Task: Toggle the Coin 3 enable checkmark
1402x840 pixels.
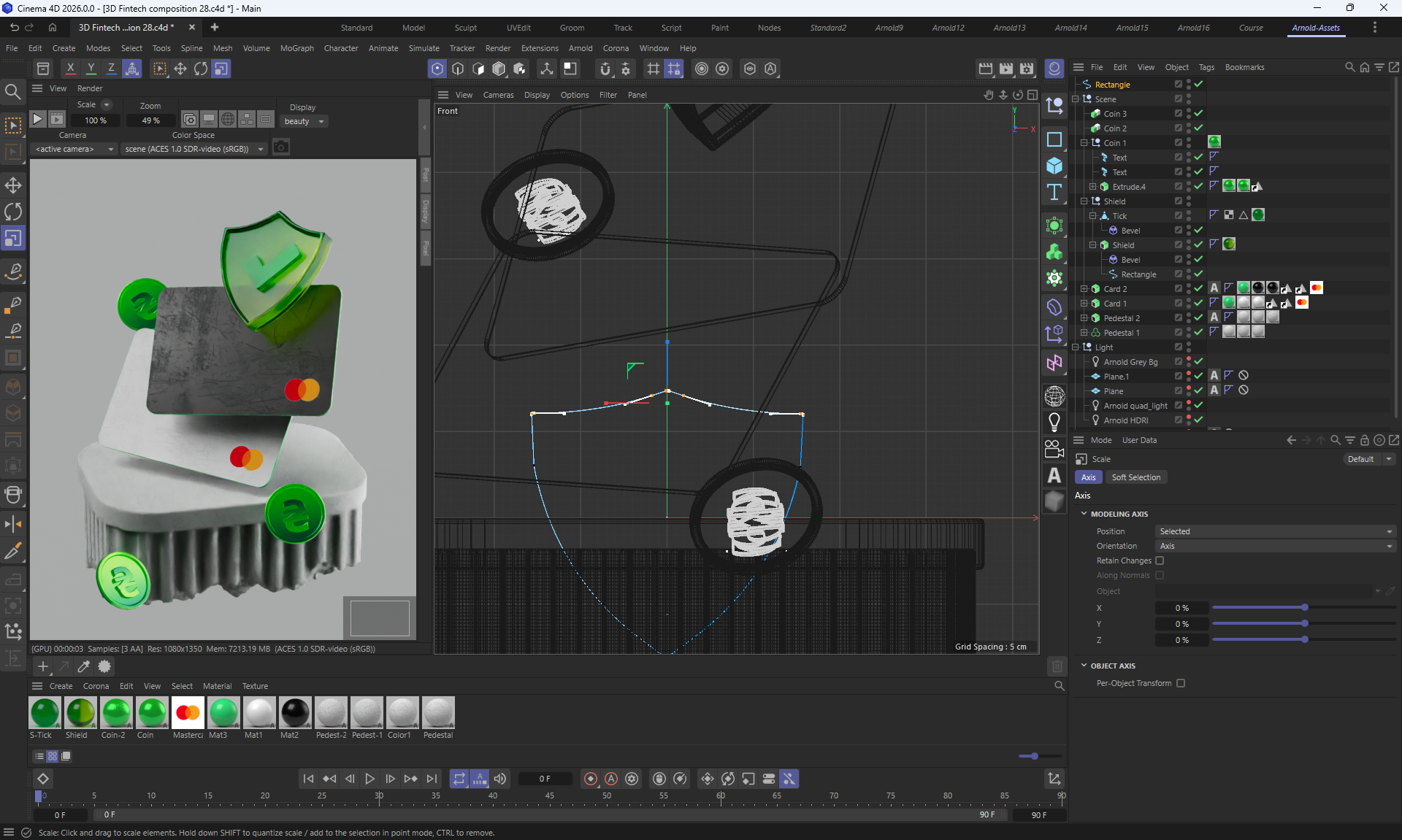Action: [x=1198, y=113]
